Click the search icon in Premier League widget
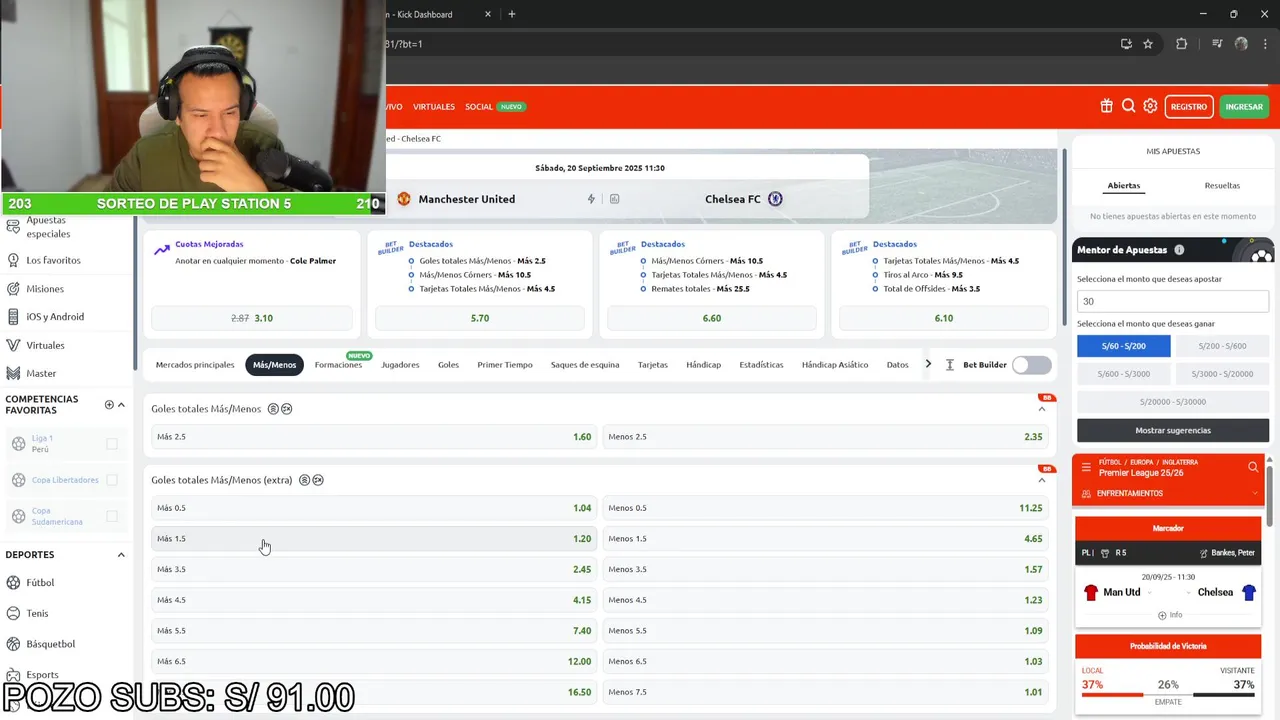Image resolution: width=1280 pixels, height=720 pixels. tap(1253, 467)
